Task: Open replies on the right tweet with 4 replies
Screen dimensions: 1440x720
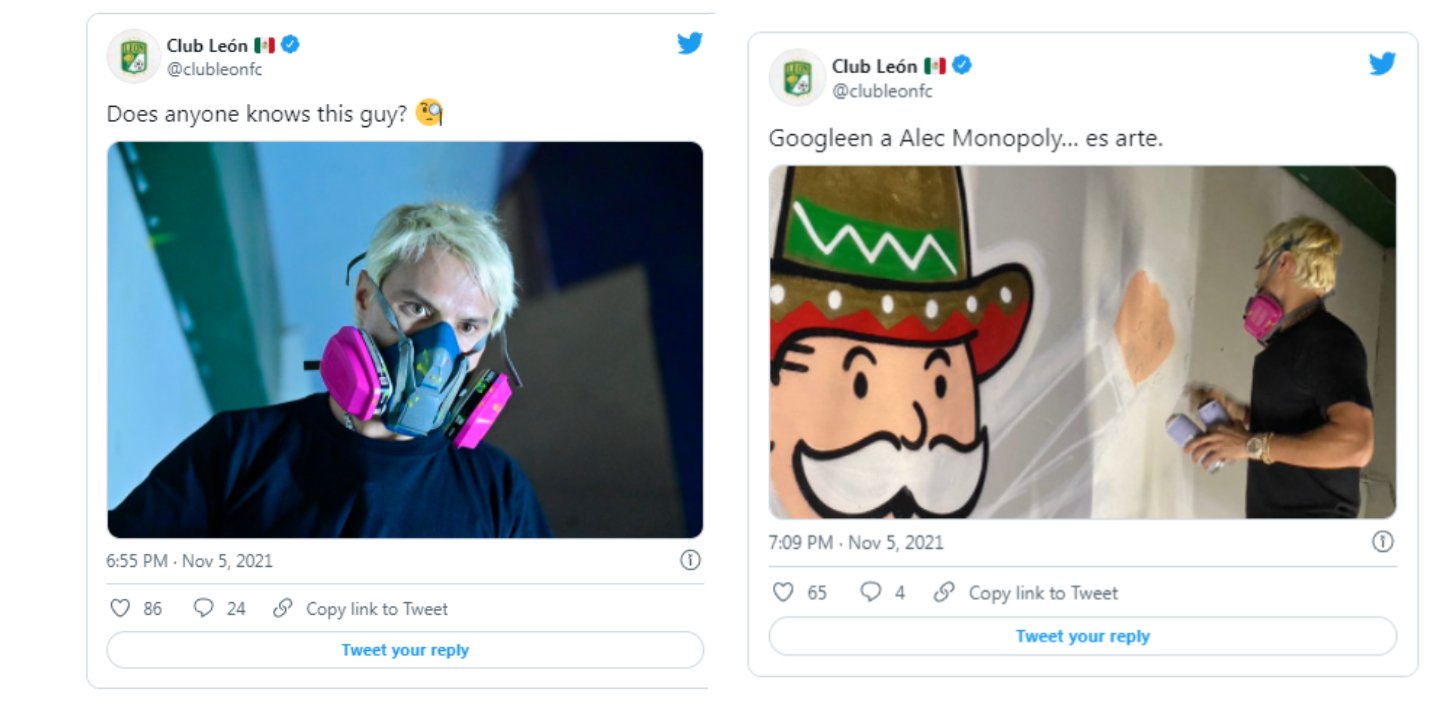Action: [871, 592]
